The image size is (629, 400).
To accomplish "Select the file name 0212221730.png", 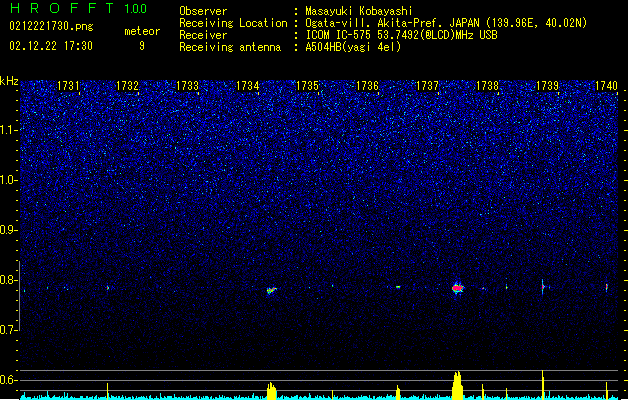I will pos(51,27).
